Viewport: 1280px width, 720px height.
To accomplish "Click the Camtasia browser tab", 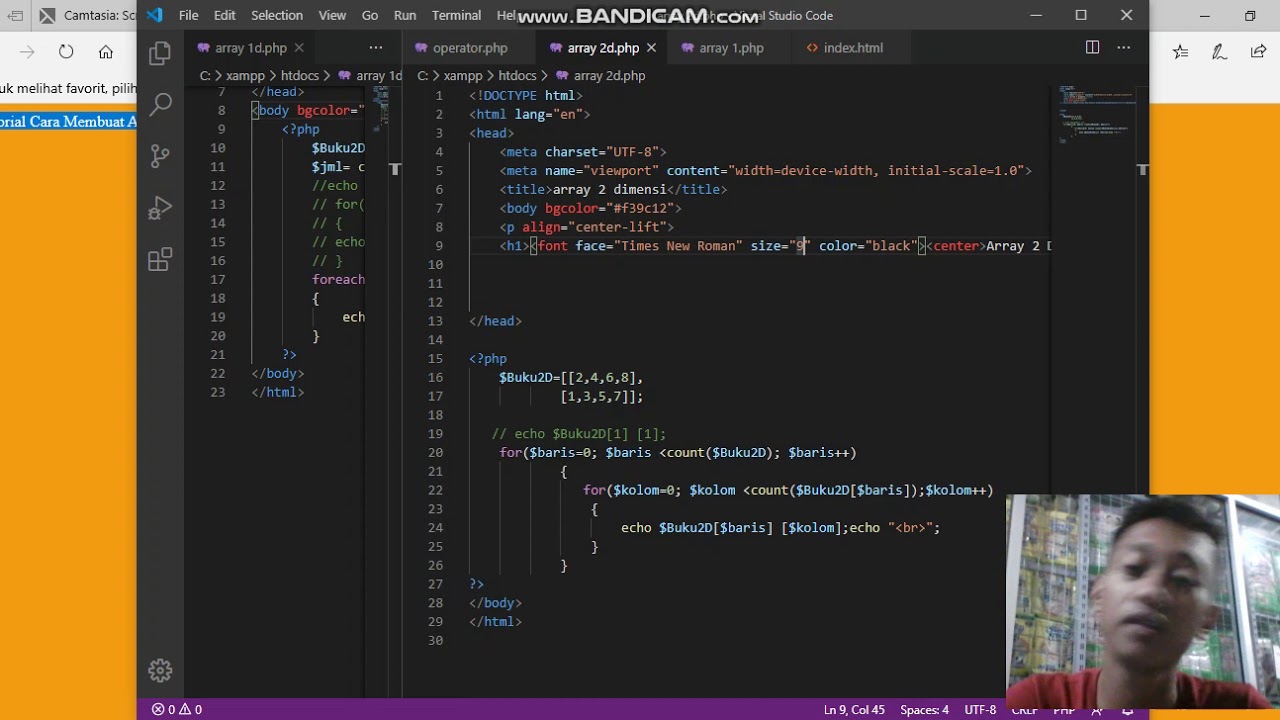I will click(88, 15).
